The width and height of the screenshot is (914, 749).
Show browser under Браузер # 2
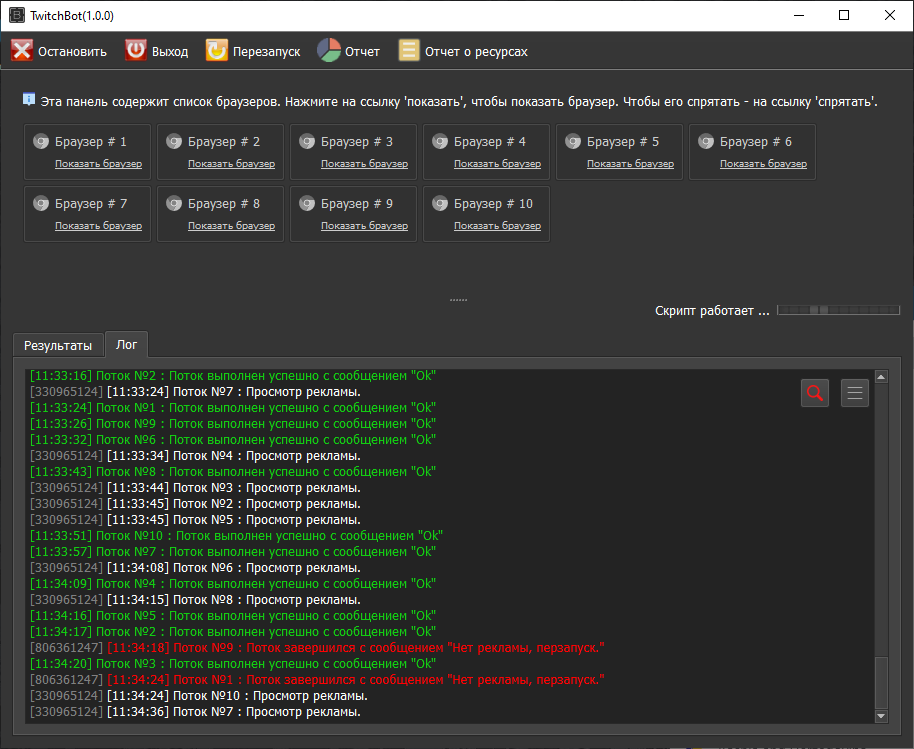click(x=231, y=164)
